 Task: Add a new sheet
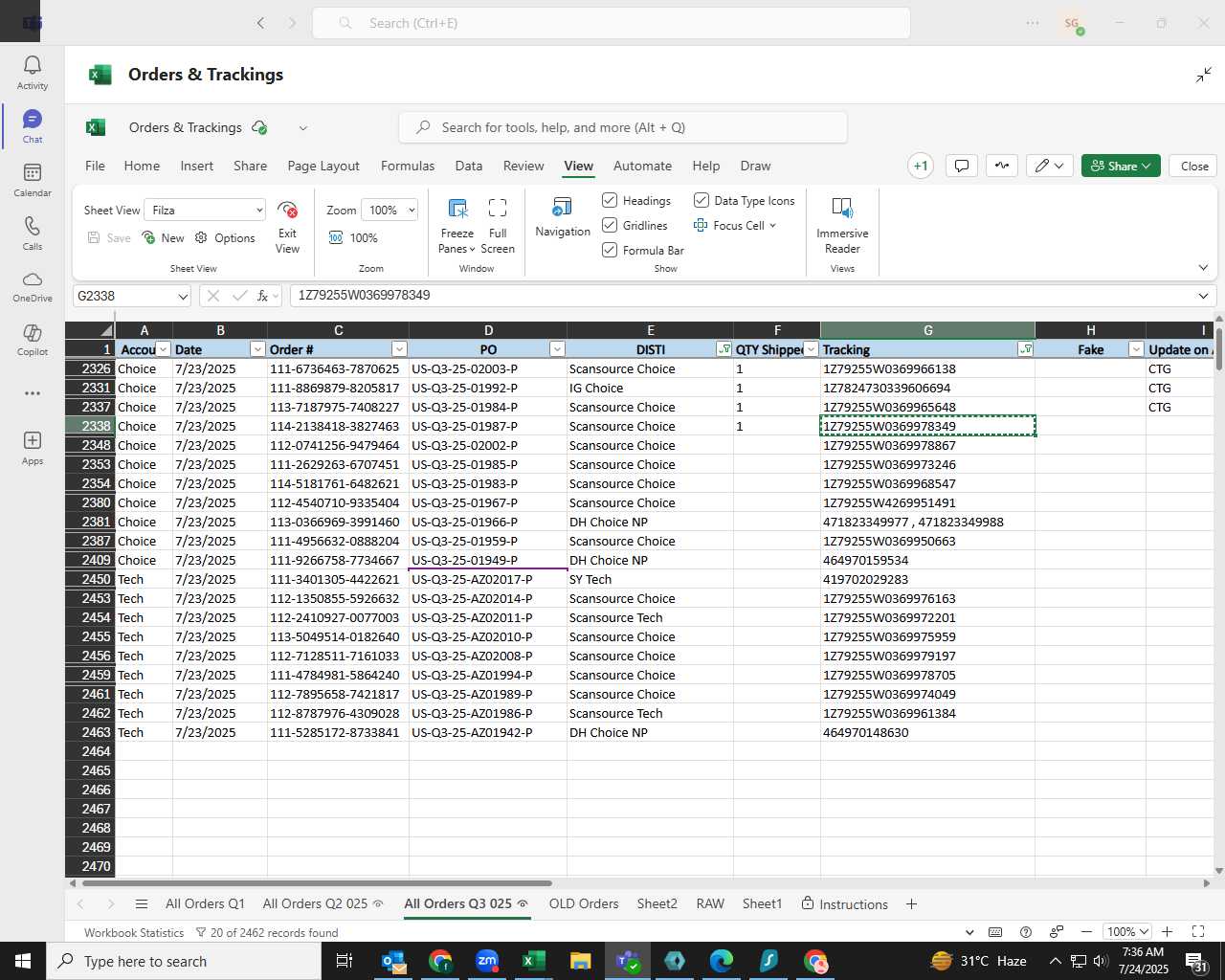[911, 904]
